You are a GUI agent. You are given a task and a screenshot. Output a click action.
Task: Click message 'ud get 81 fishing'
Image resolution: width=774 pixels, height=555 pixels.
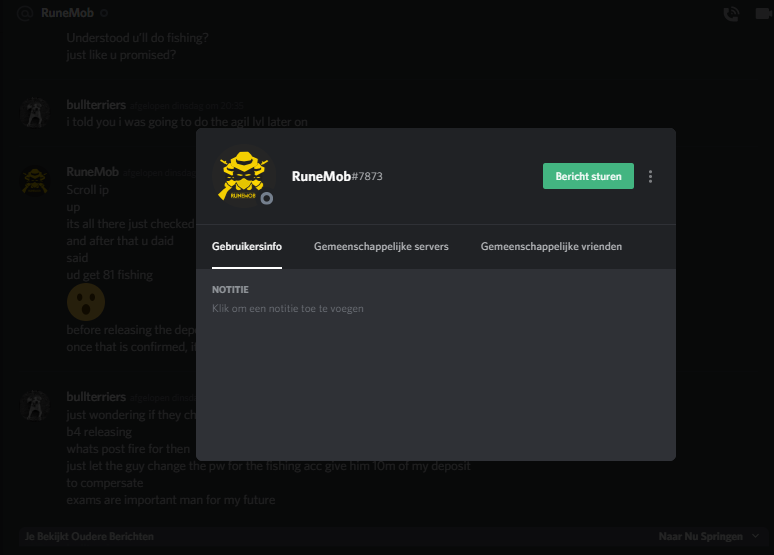point(110,275)
